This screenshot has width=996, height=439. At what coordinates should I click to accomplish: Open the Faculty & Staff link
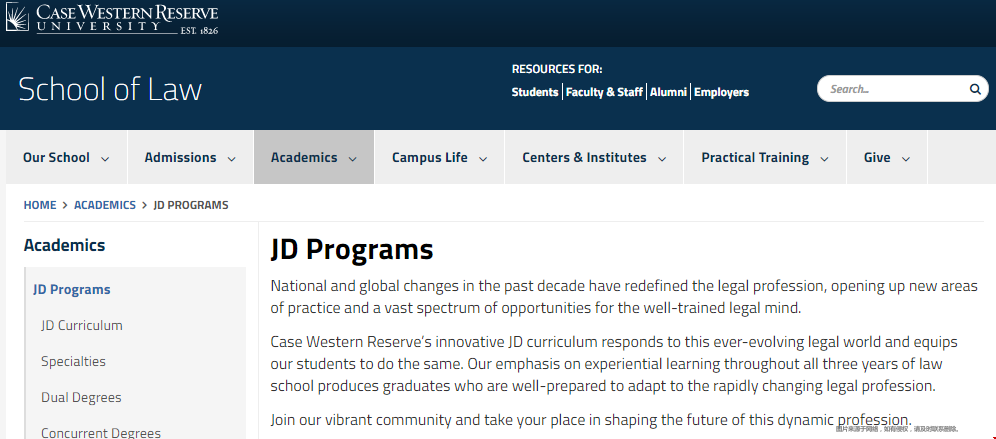604,92
